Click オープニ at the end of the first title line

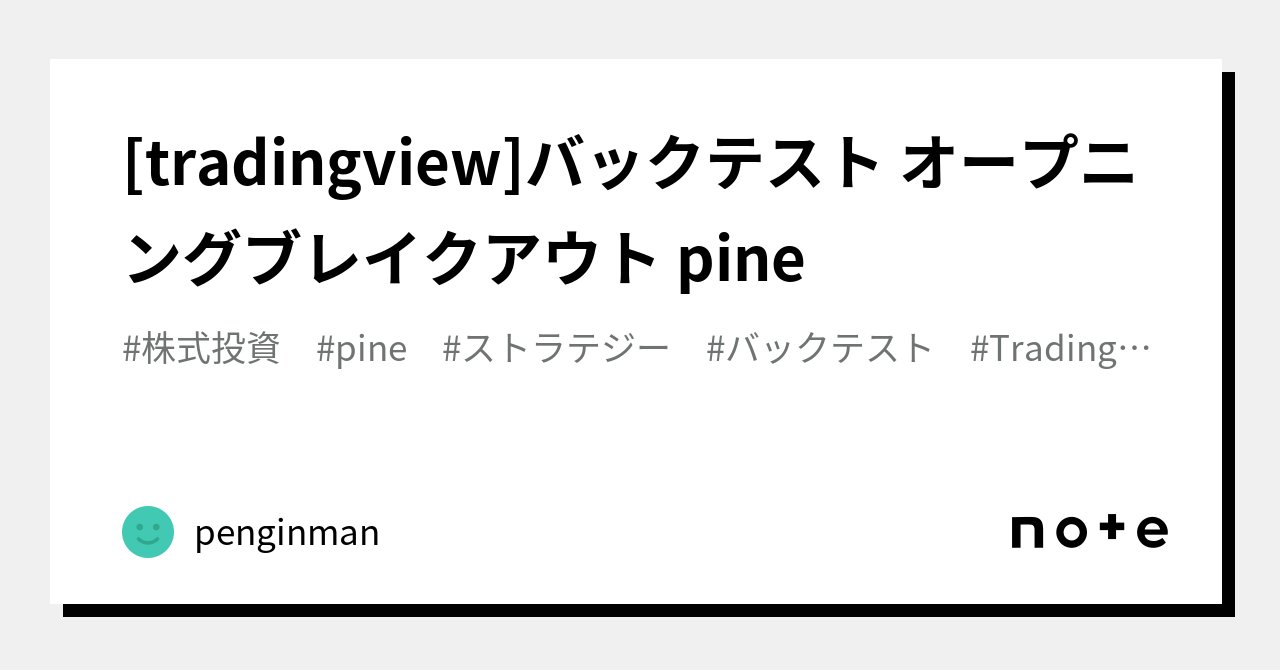tap(1017, 164)
